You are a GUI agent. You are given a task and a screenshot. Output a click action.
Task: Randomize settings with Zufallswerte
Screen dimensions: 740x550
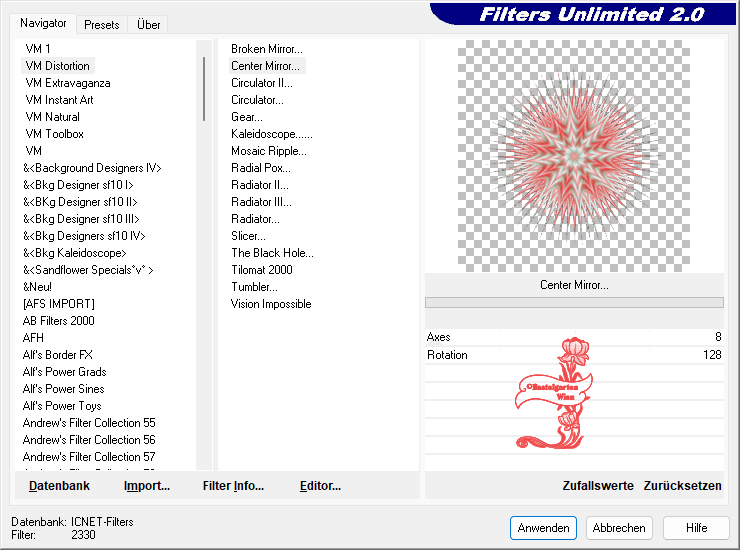(x=598, y=486)
